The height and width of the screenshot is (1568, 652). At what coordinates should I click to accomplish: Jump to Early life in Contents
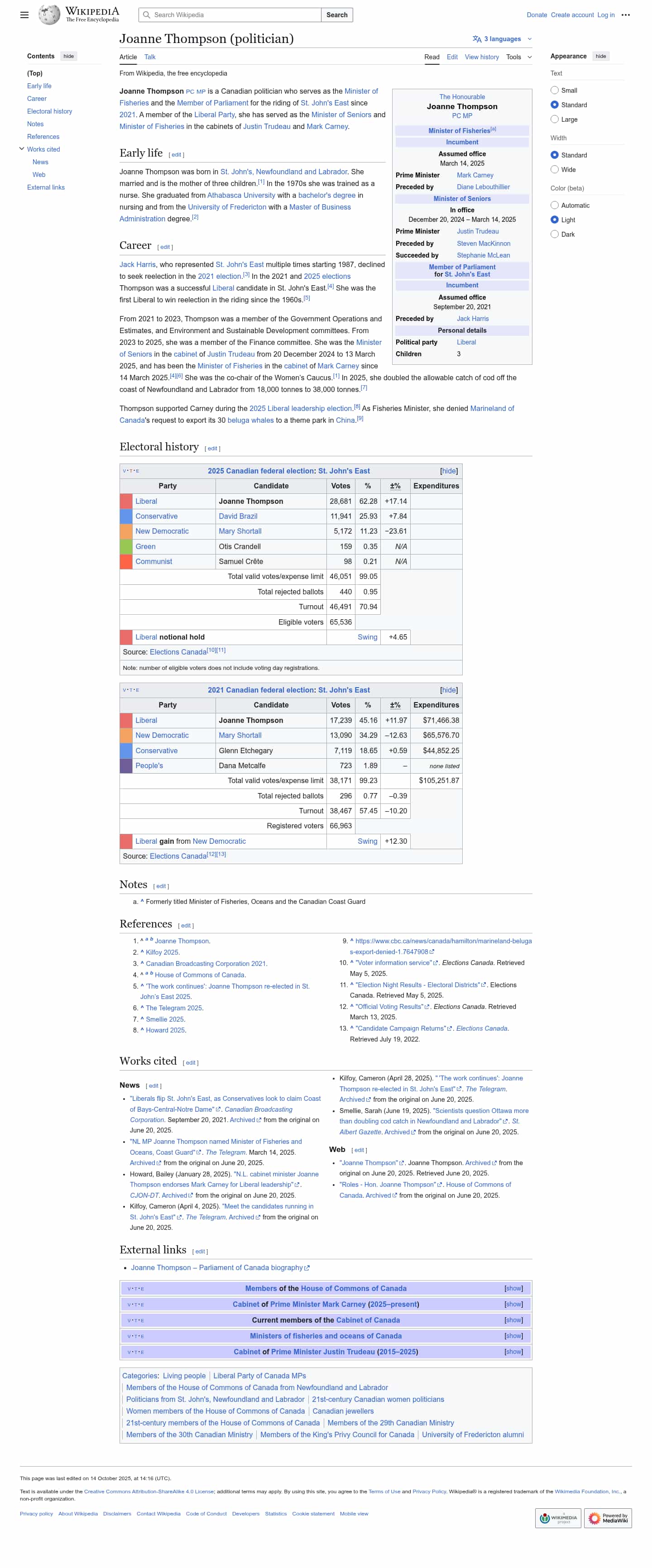[x=39, y=86]
